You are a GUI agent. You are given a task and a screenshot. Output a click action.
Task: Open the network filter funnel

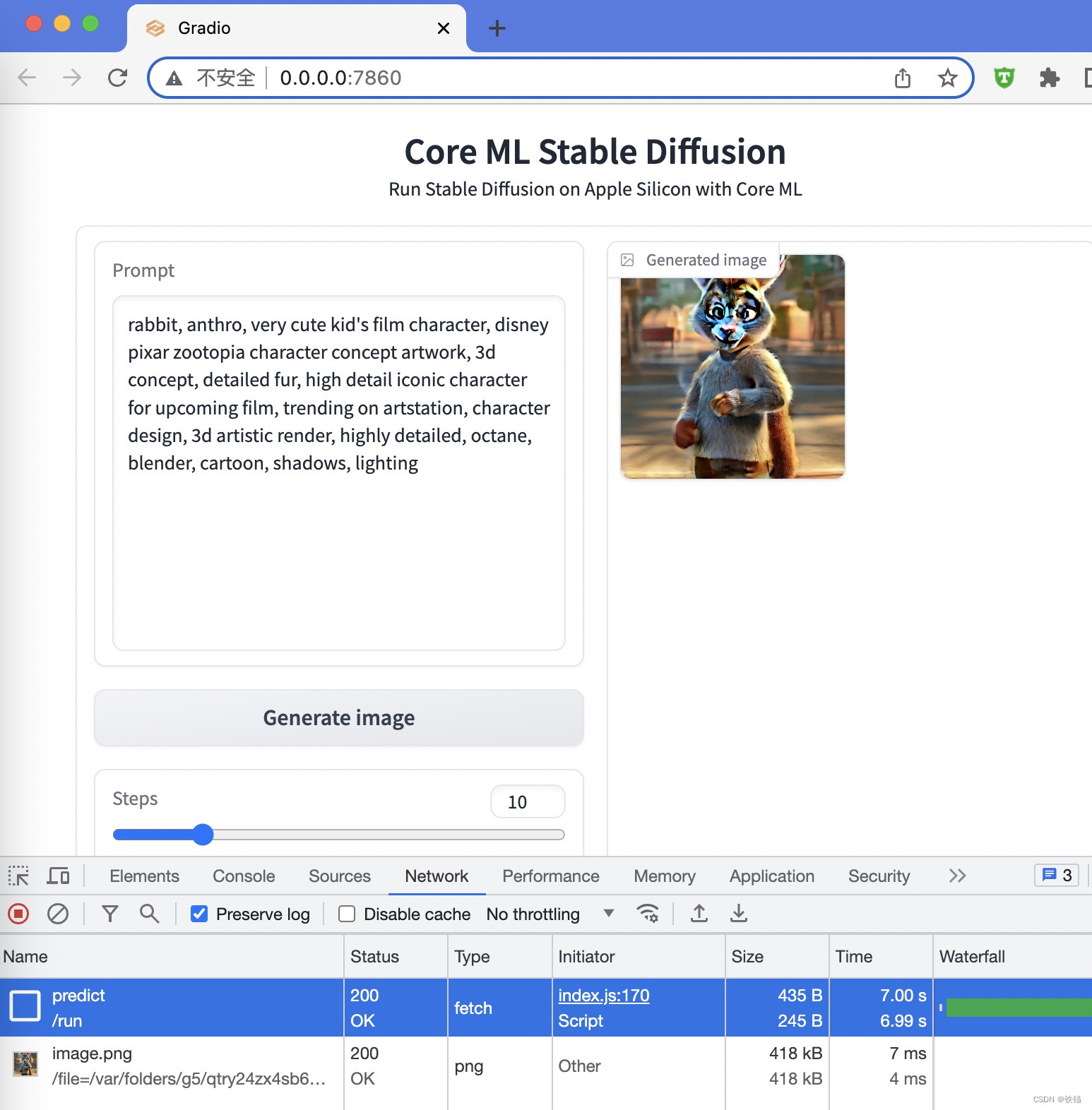click(110, 914)
